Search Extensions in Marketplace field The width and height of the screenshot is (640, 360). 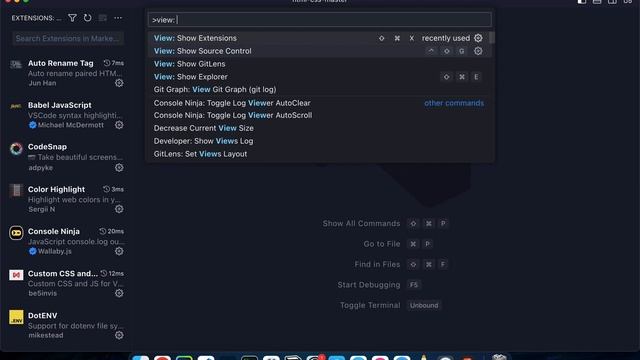(x=68, y=38)
